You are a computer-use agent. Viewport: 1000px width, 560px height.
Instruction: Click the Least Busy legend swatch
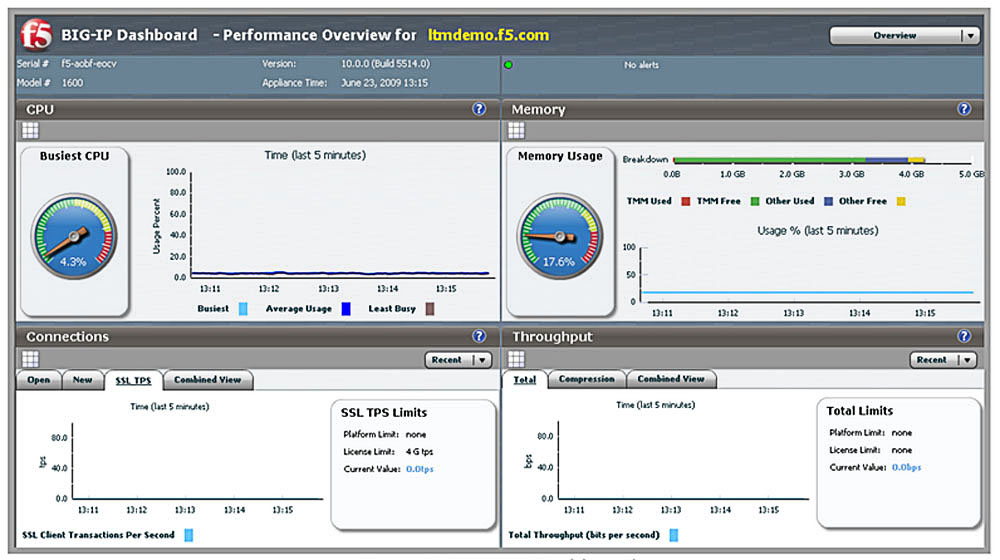(x=430, y=309)
